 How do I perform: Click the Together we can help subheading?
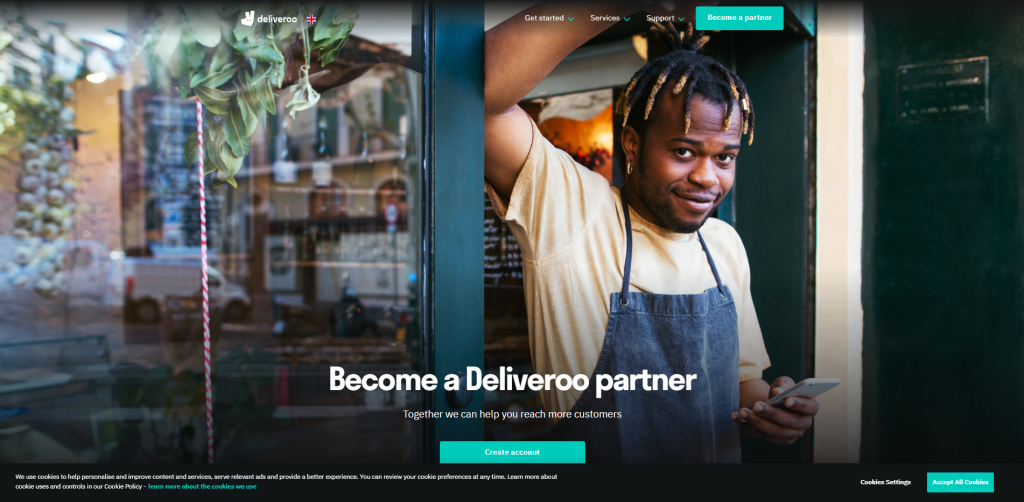[x=512, y=414]
